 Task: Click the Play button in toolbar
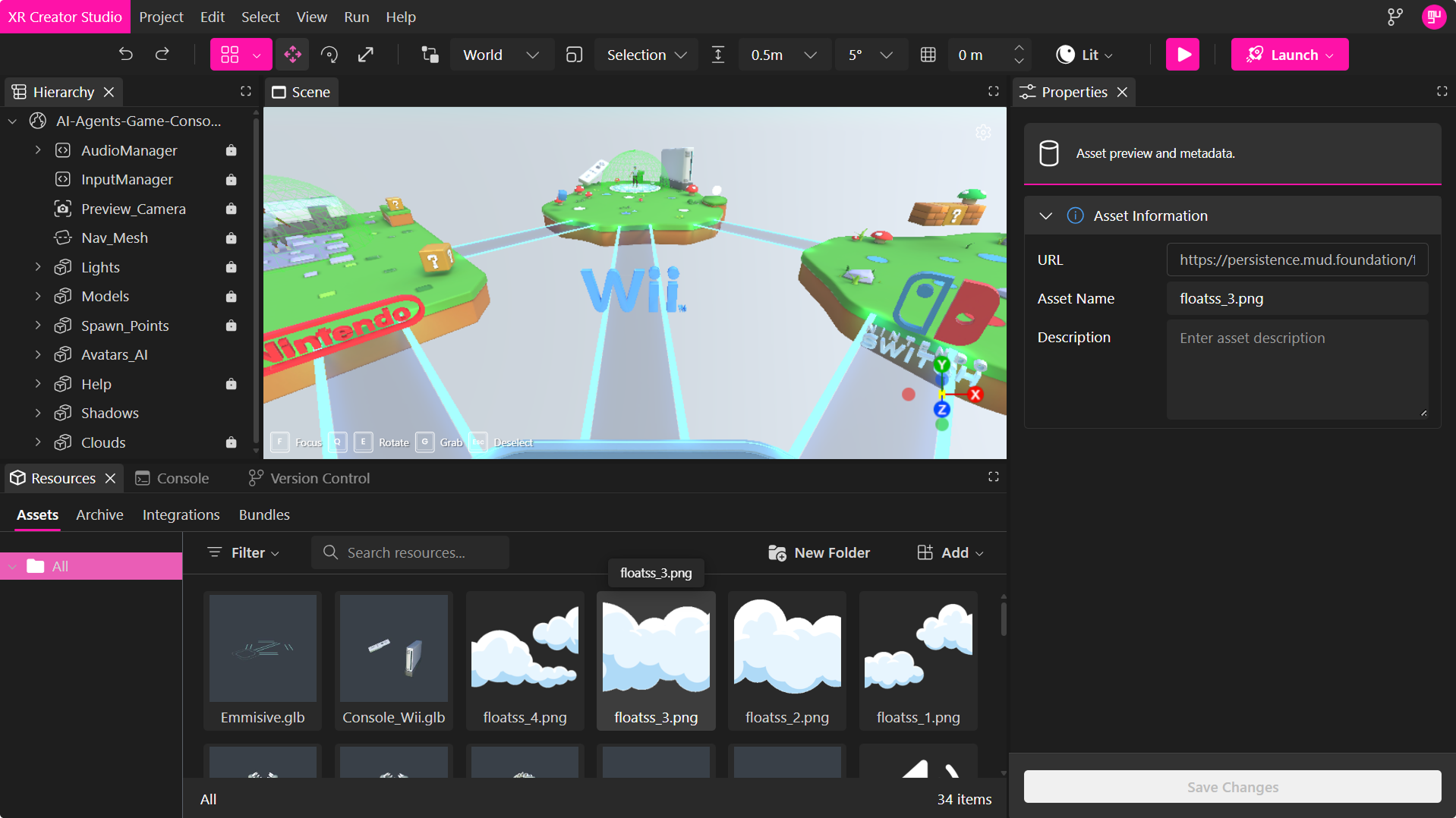tap(1183, 55)
